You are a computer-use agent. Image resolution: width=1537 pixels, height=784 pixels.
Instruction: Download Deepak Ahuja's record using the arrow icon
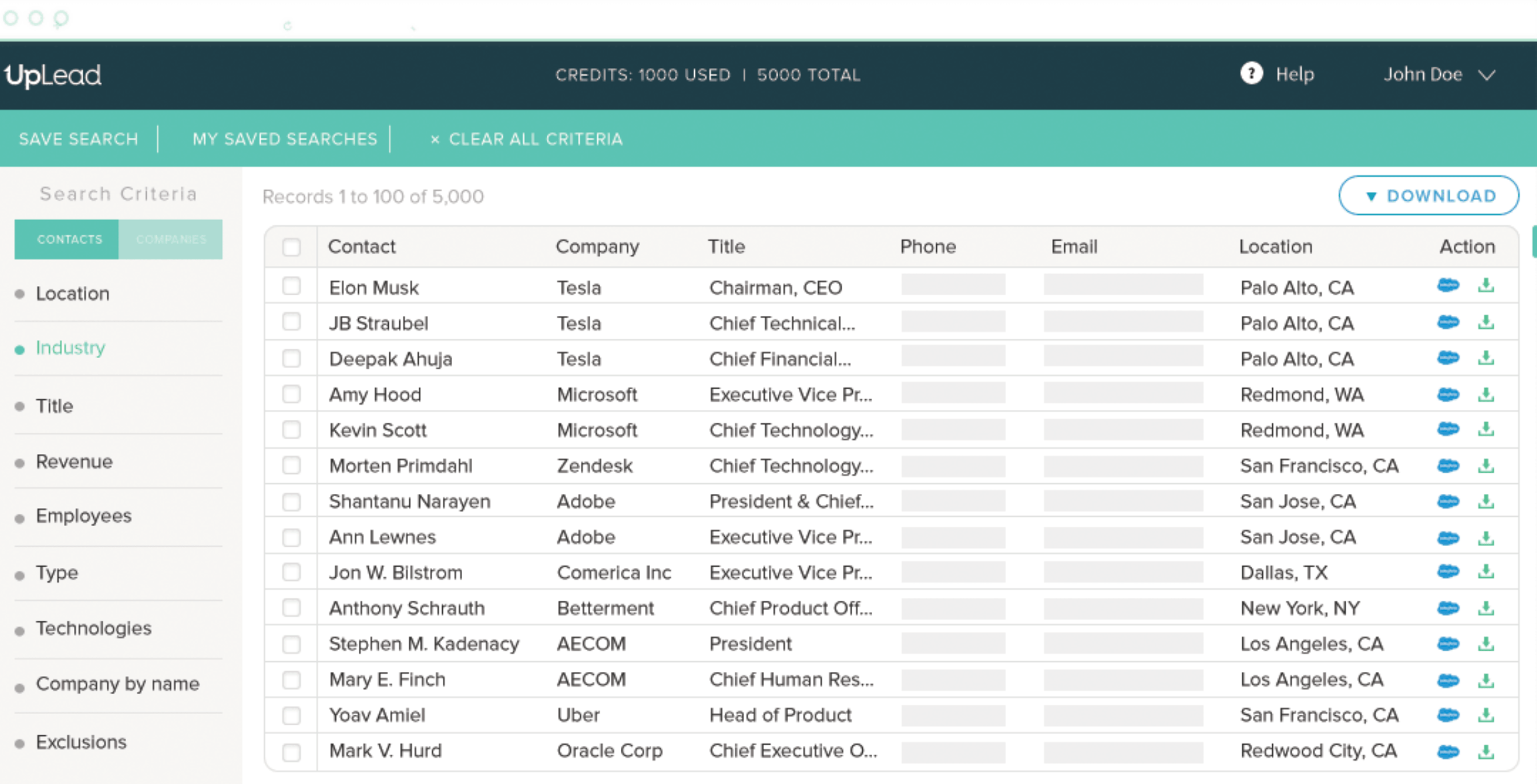tap(1486, 358)
